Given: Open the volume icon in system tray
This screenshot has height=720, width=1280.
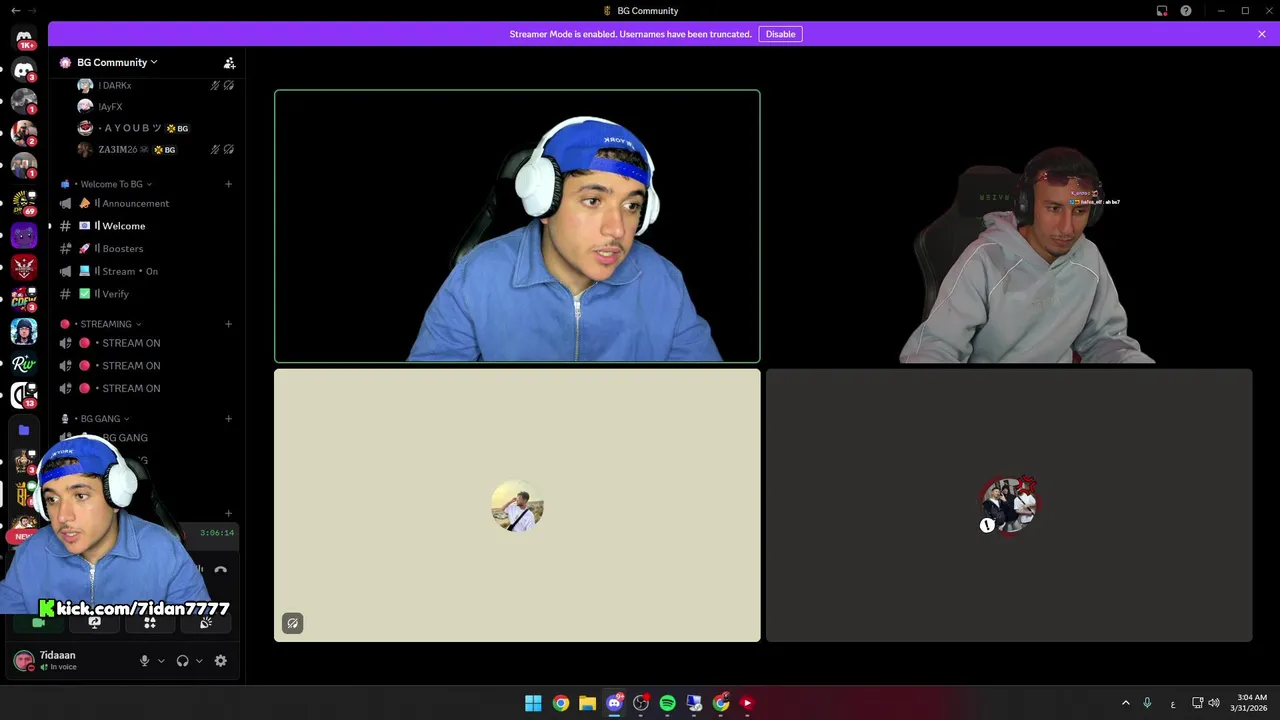Looking at the screenshot, I should tap(1214, 703).
